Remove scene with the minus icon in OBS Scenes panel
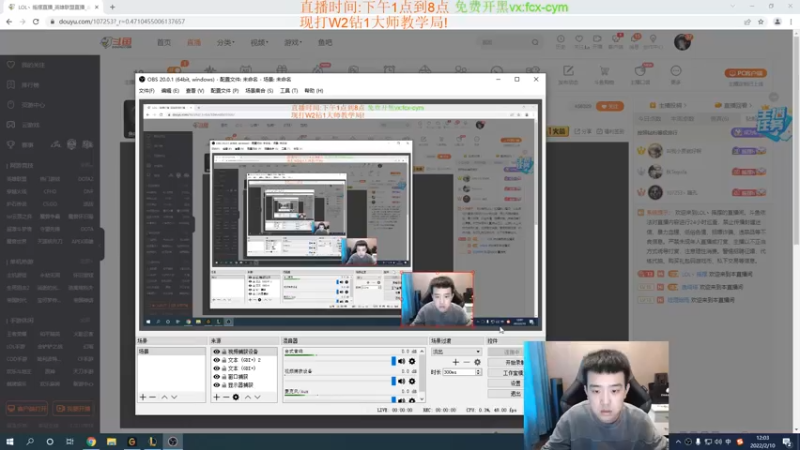The image size is (800, 450). coord(153,397)
